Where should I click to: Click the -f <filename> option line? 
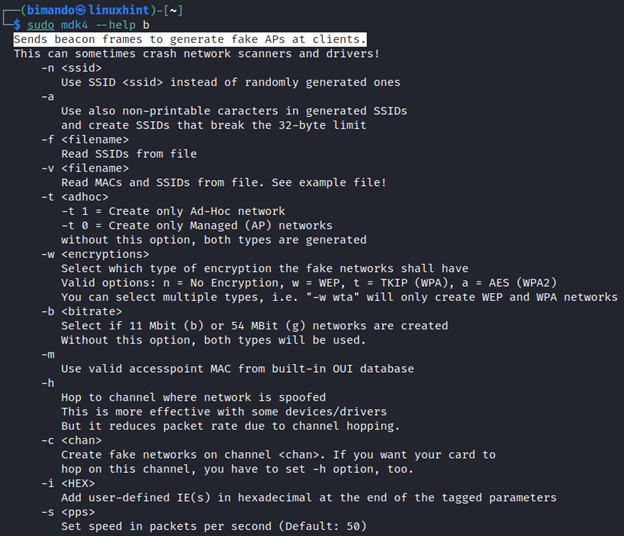pos(85,140)
